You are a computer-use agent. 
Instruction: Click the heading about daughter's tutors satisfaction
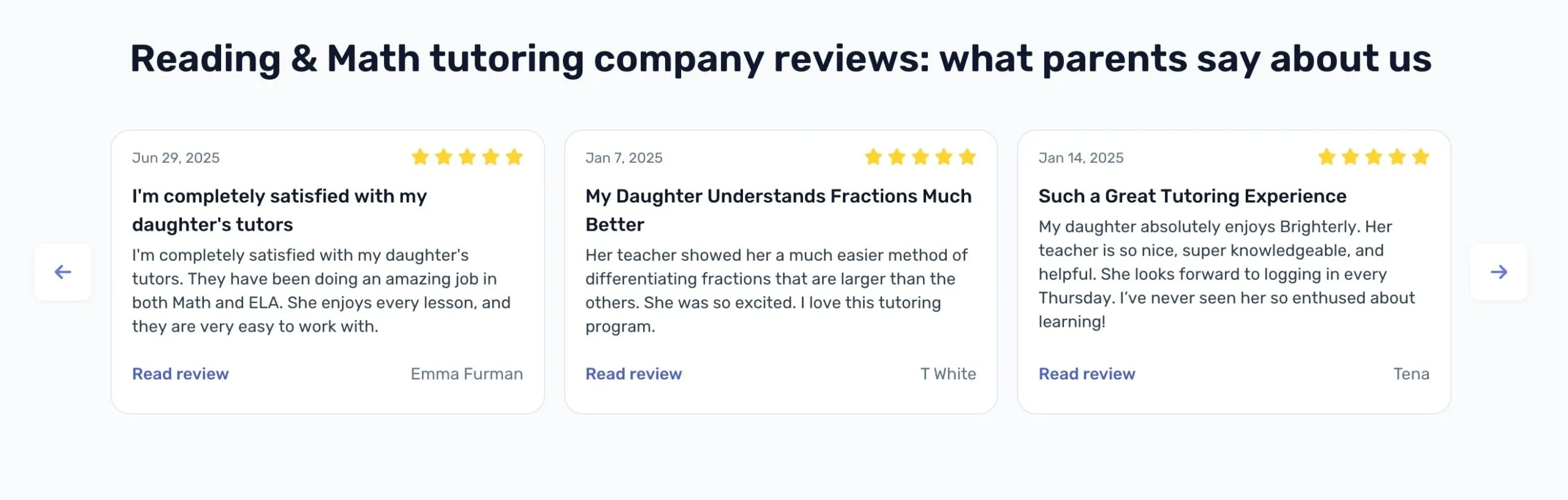[279, 210]
